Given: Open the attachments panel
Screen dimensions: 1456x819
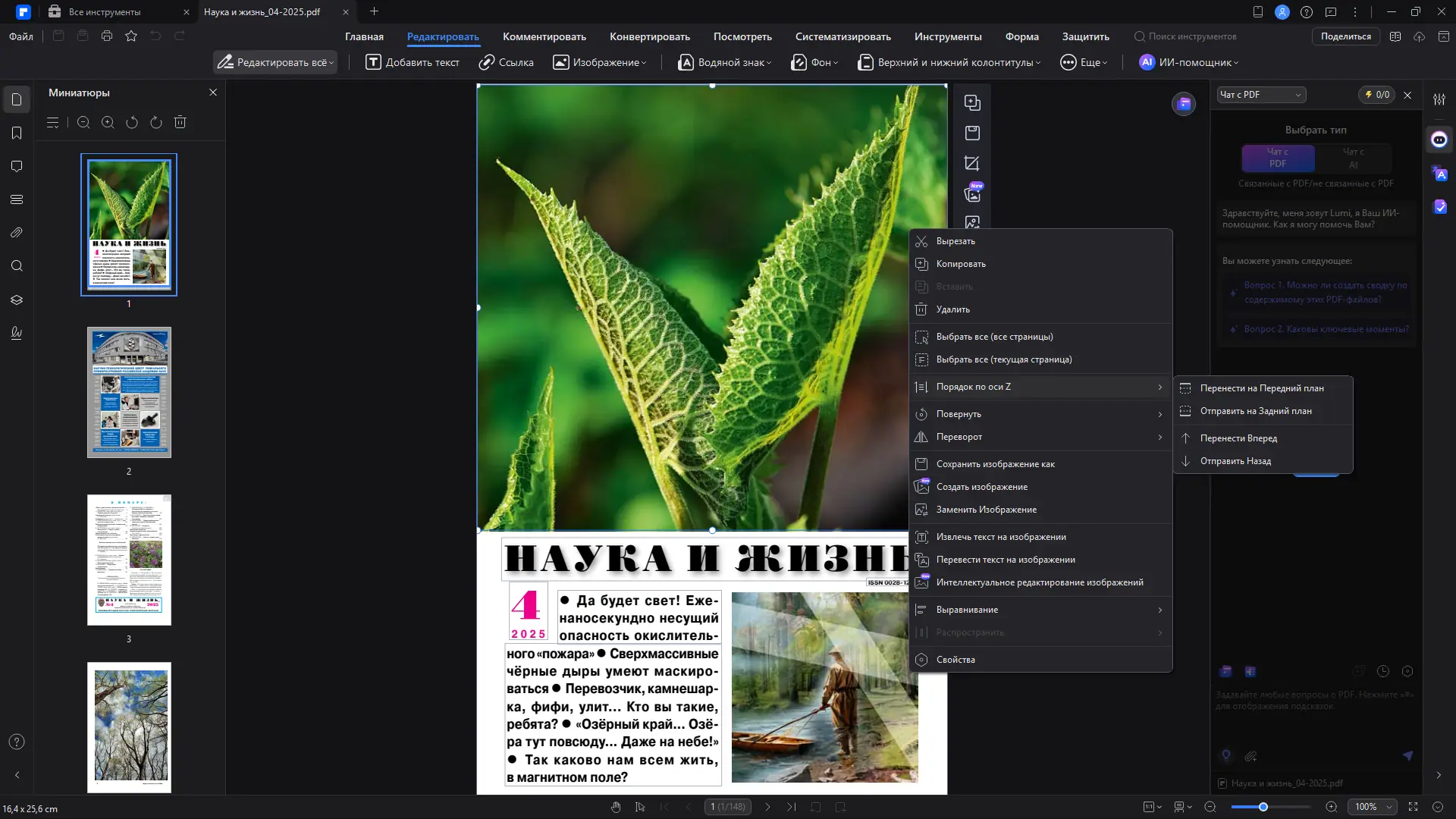Looking at the screenshot, I should (17, 233).
